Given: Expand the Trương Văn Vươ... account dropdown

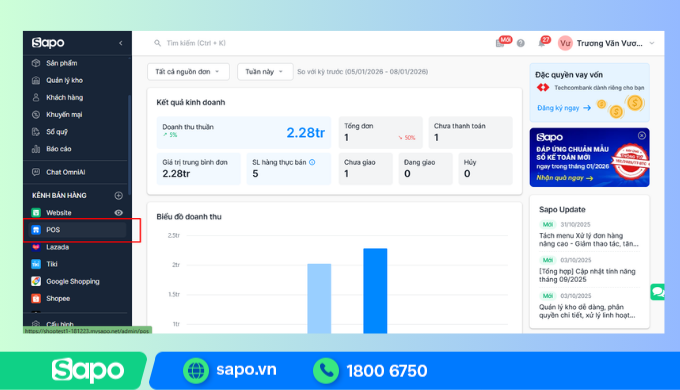Looking at the screenshot, I should [652, 43].
